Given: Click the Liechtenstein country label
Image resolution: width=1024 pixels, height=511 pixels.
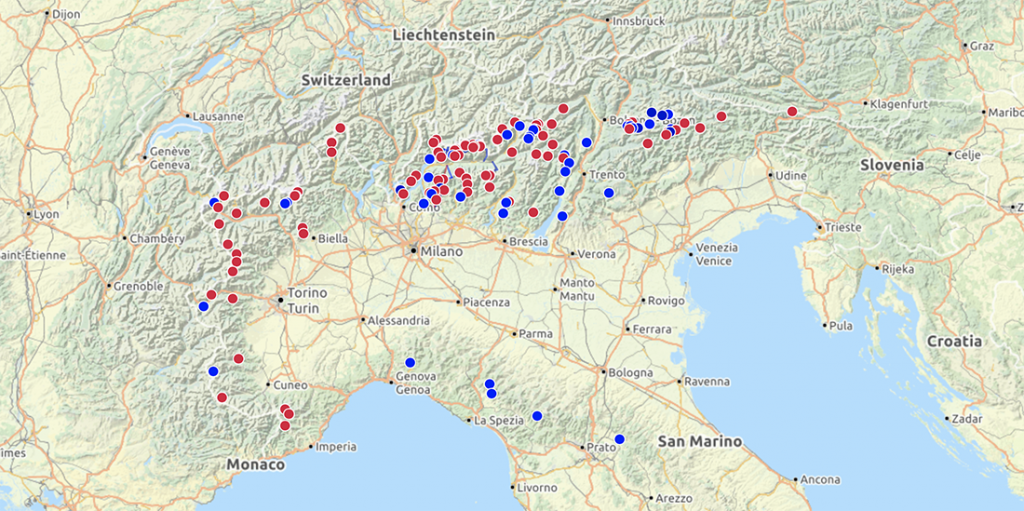Looking at the screenshot, I should point(444,35).
